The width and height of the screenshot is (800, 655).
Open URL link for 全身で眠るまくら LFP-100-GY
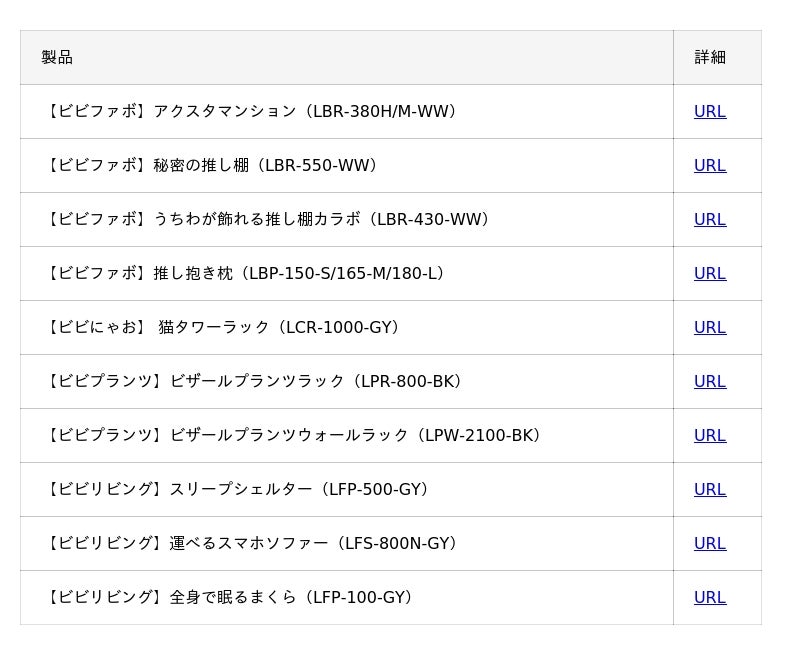pos(710,598)
